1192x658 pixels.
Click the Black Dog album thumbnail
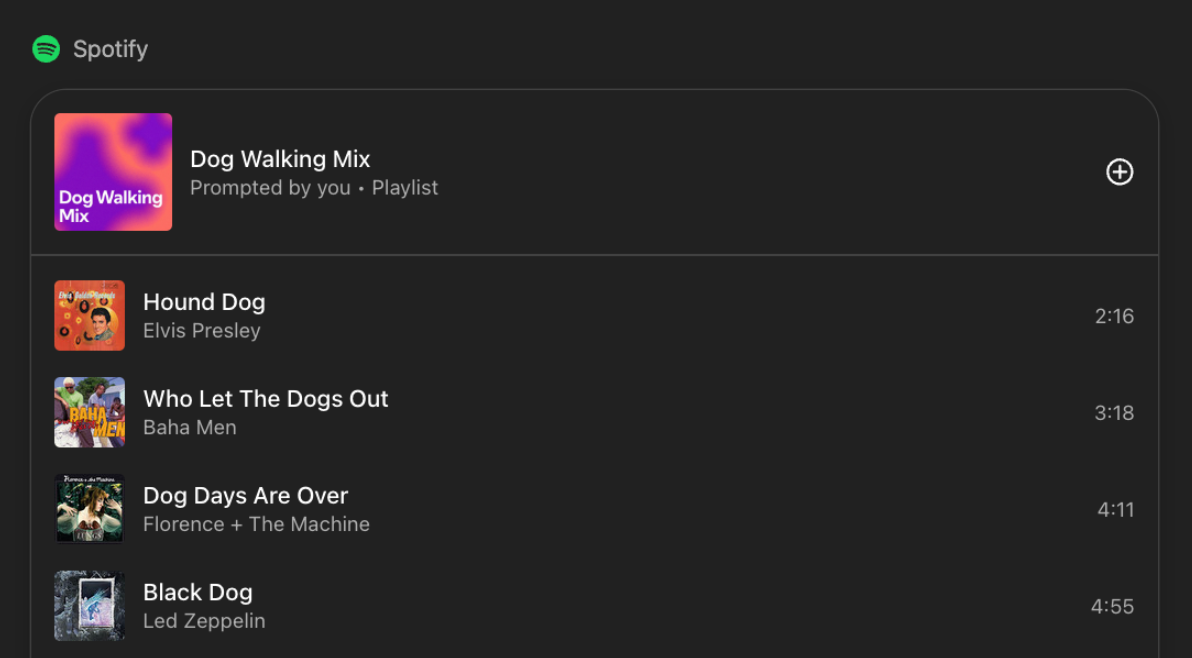[x=90, y=606]
